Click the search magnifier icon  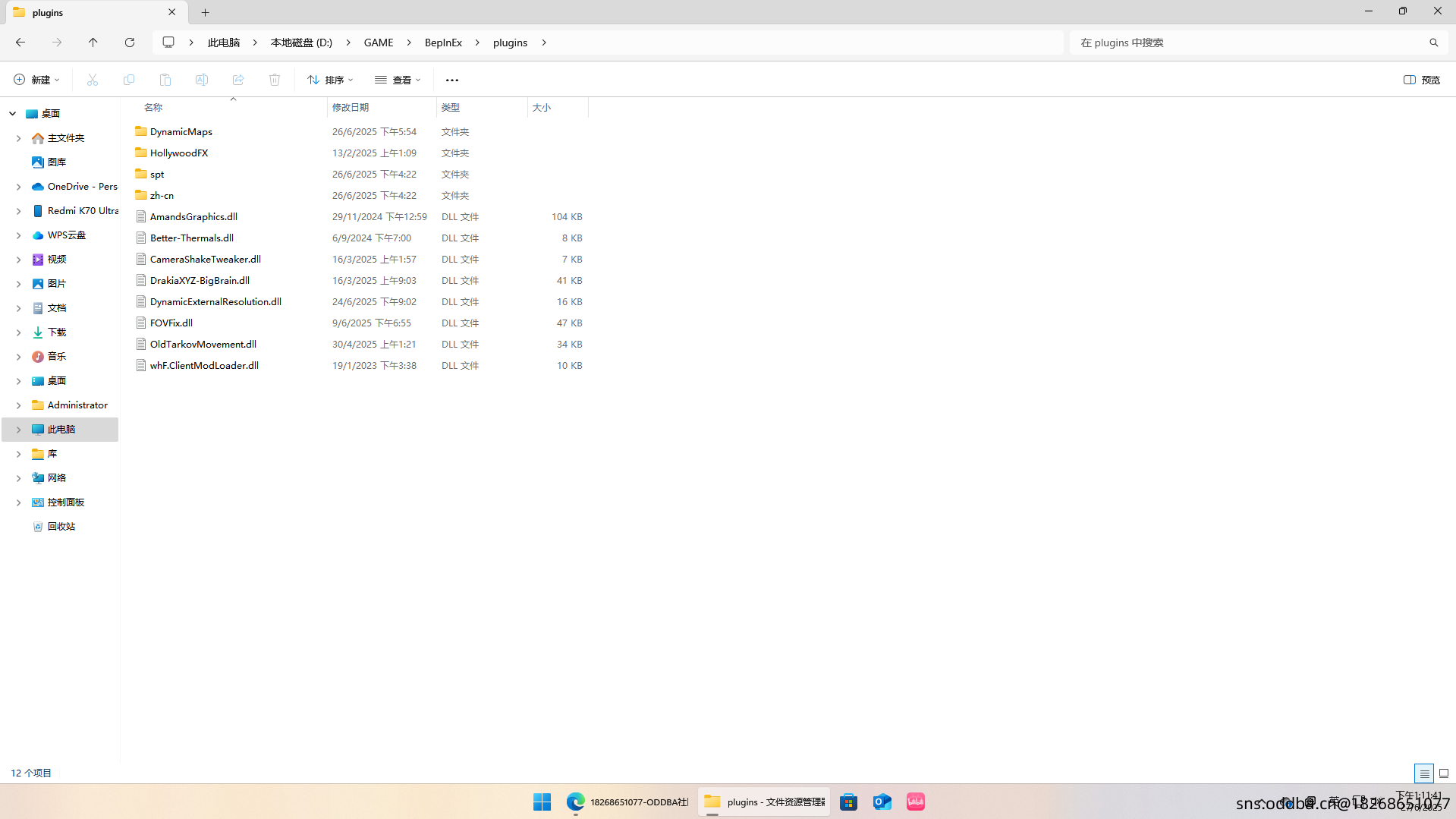tap(1433, 43)
